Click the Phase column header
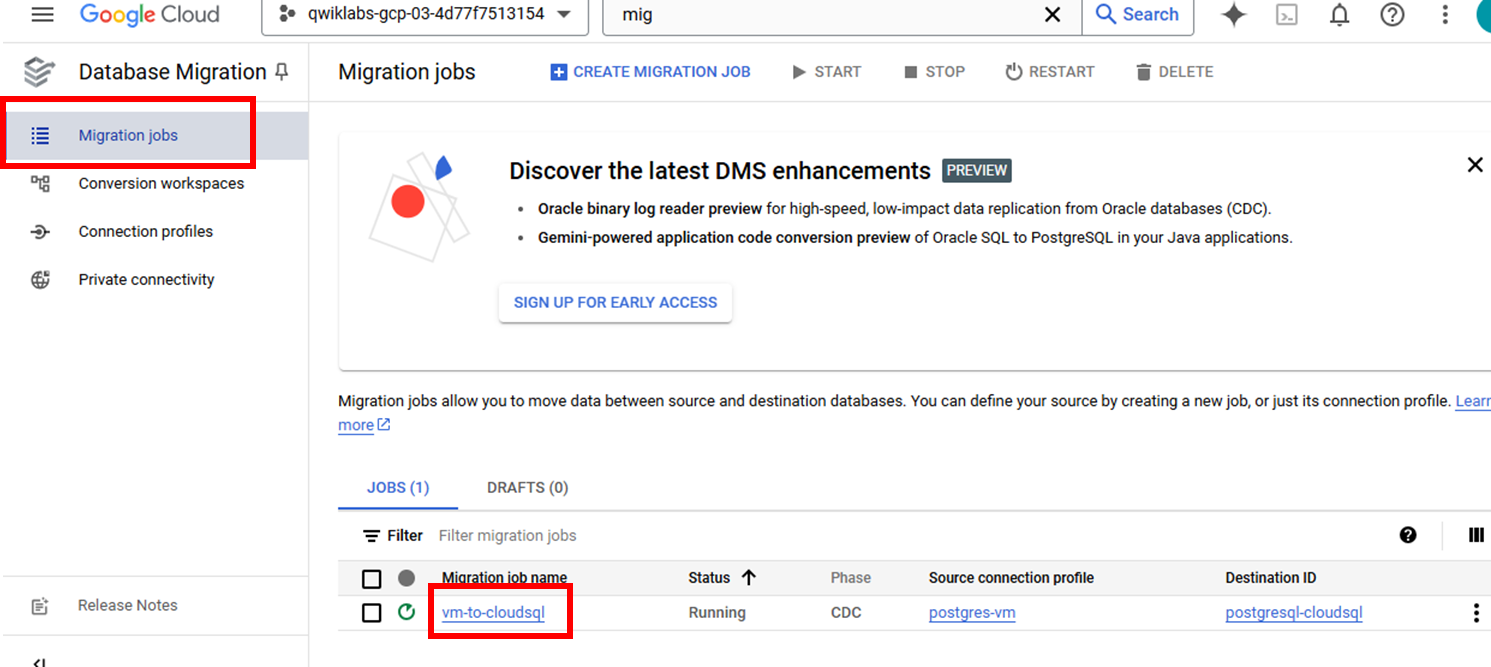The width and height of the screenshot is (1491, 667). (850, 578)
